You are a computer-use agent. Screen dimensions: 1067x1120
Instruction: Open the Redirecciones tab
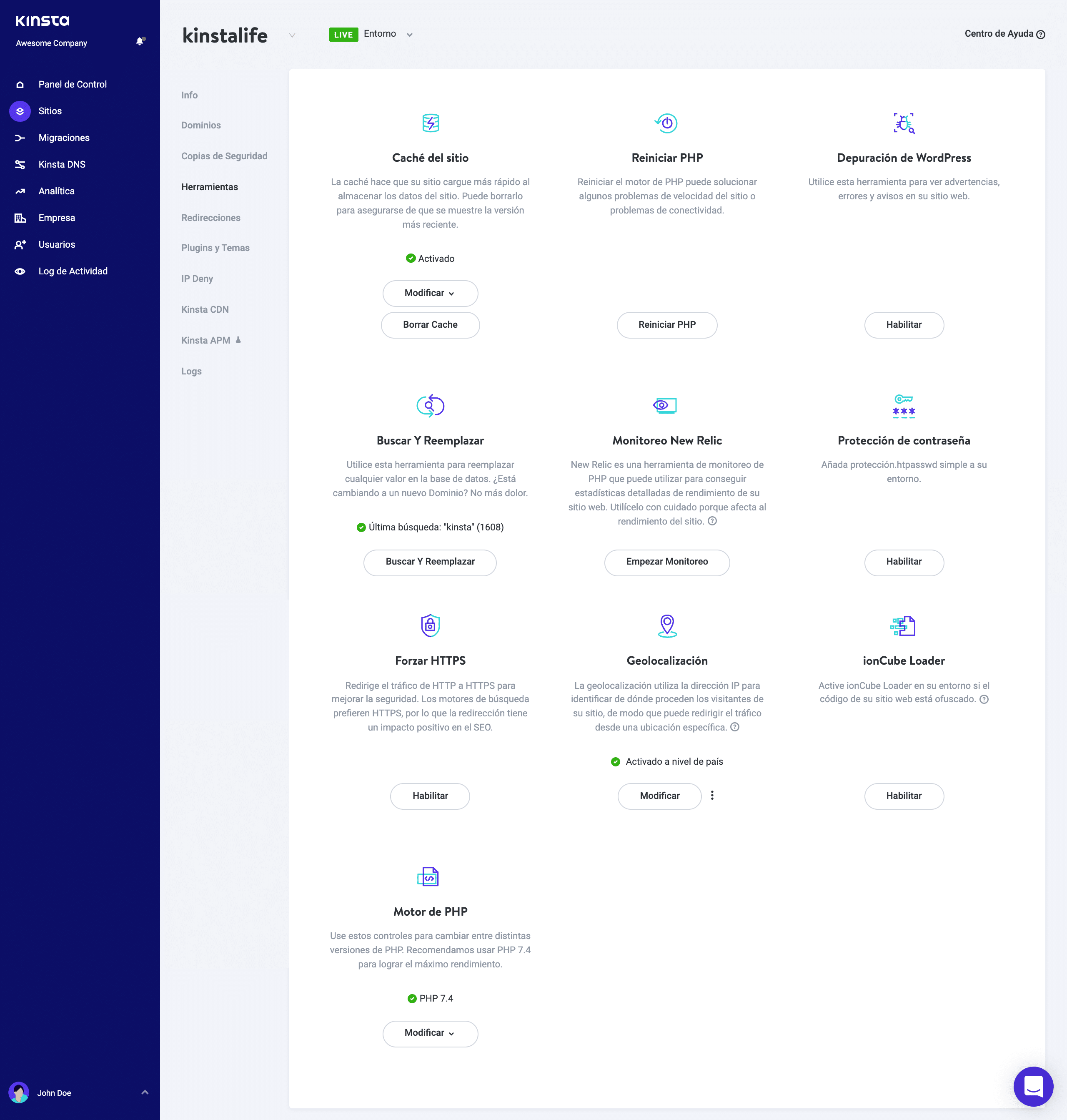coord(210,218)
